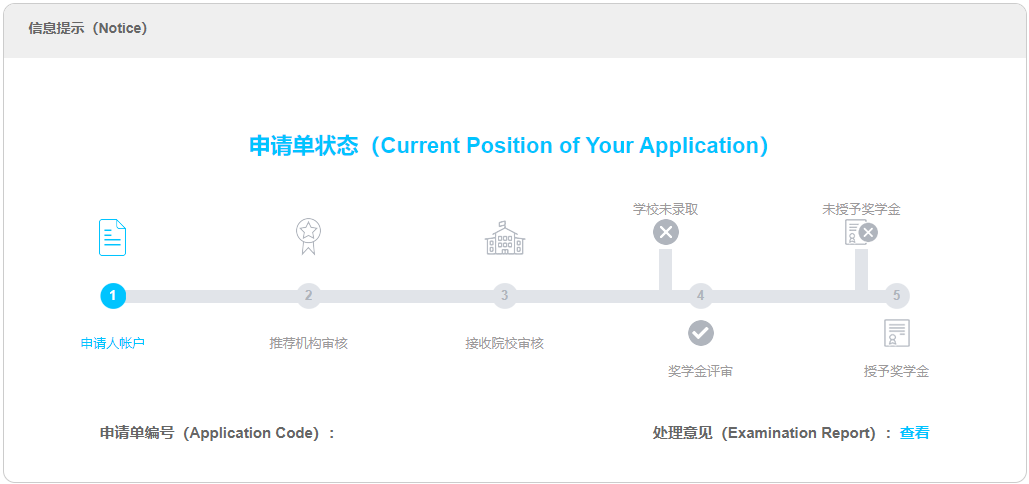Image resolution: width=1029 pixels, height=484 pixels.
Task: Select step 3 circle on progress bar
Action: pyautogui.click(x=505, y=296)
